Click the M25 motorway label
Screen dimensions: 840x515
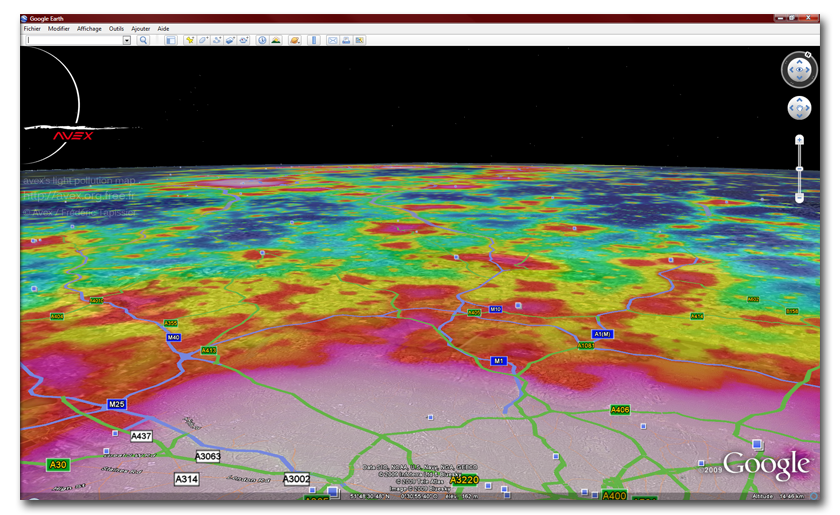tap(116, 404)
